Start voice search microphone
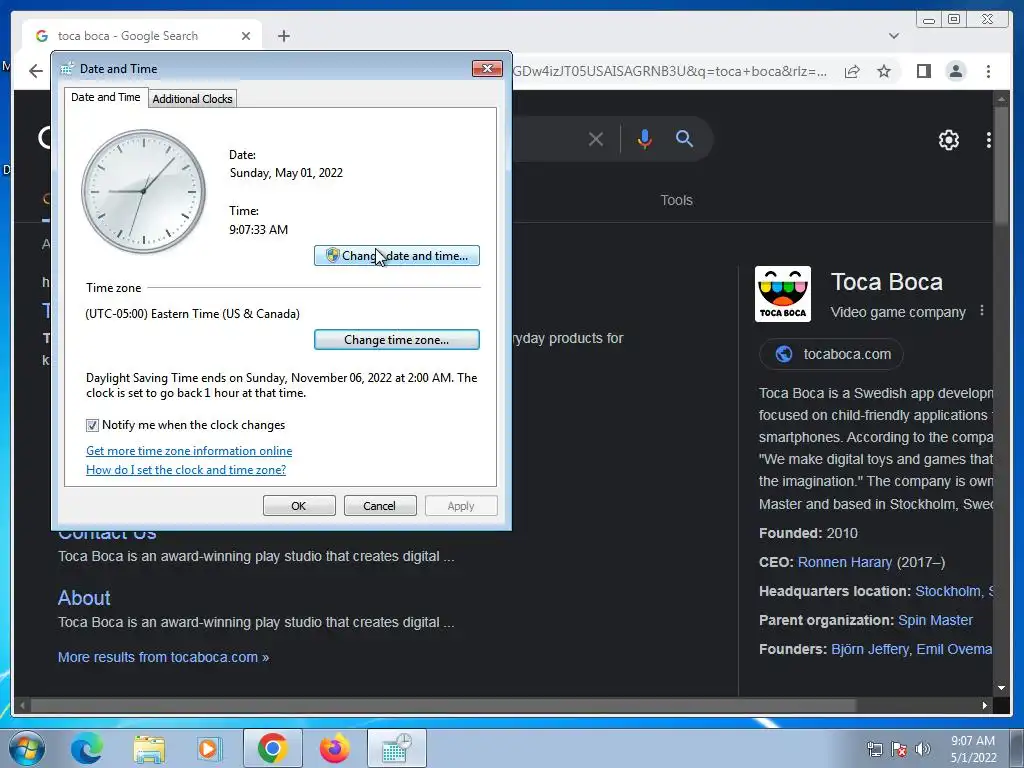The height and width of the screenshot is (768, 1024). pos(645,138)
